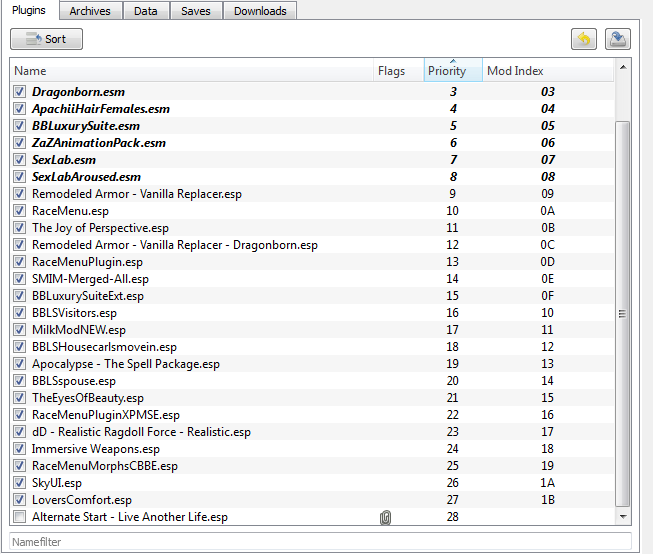Screen dimensions: 658x554
Task: Toggle the ApachiiHairFemales.esm checkbox
Action: pyautogui.click(x=19, y=109)
